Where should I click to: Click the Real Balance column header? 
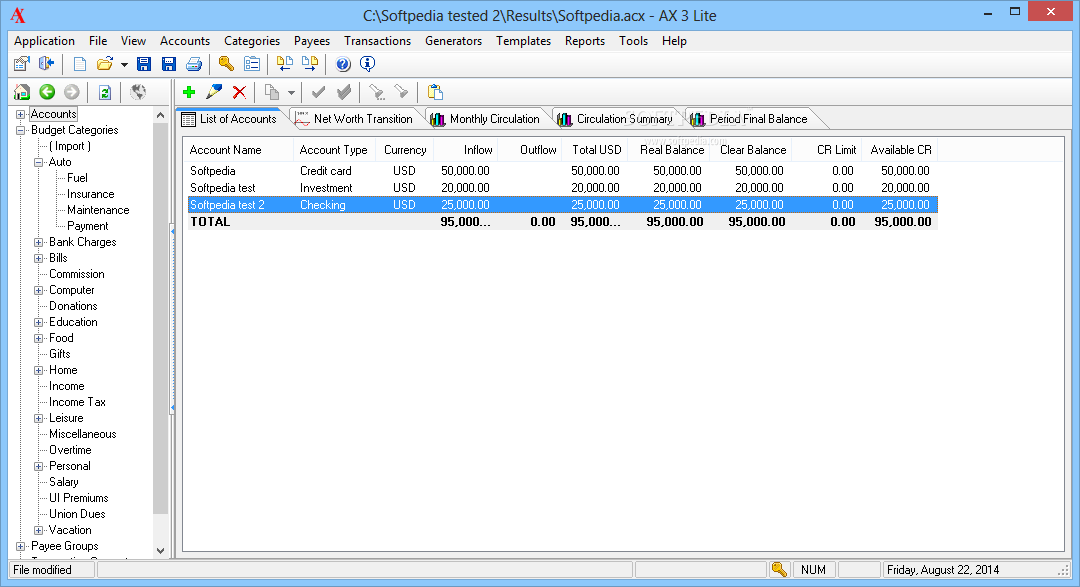(668, 150)
